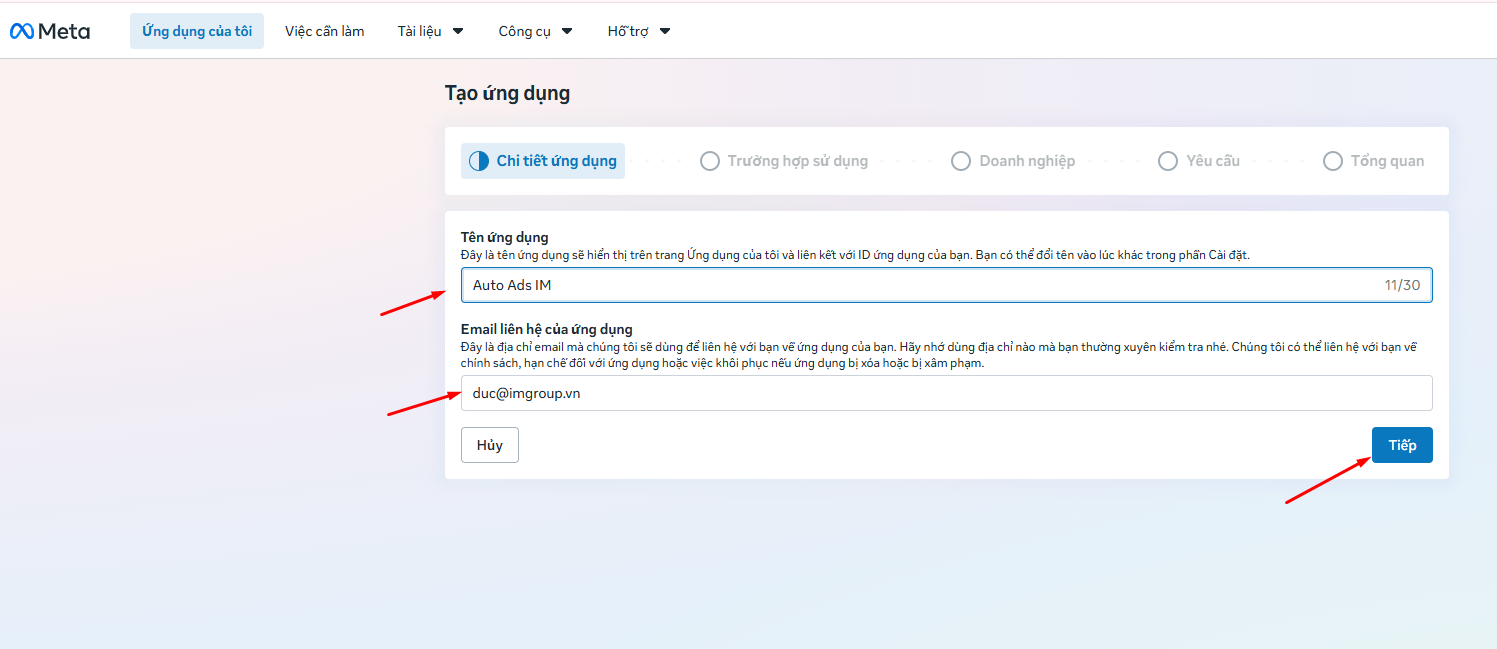Image resolution: width=1497 pixels, height=649 pixels.
Task: Select the Yêu cầu step
Action: 1199,161
